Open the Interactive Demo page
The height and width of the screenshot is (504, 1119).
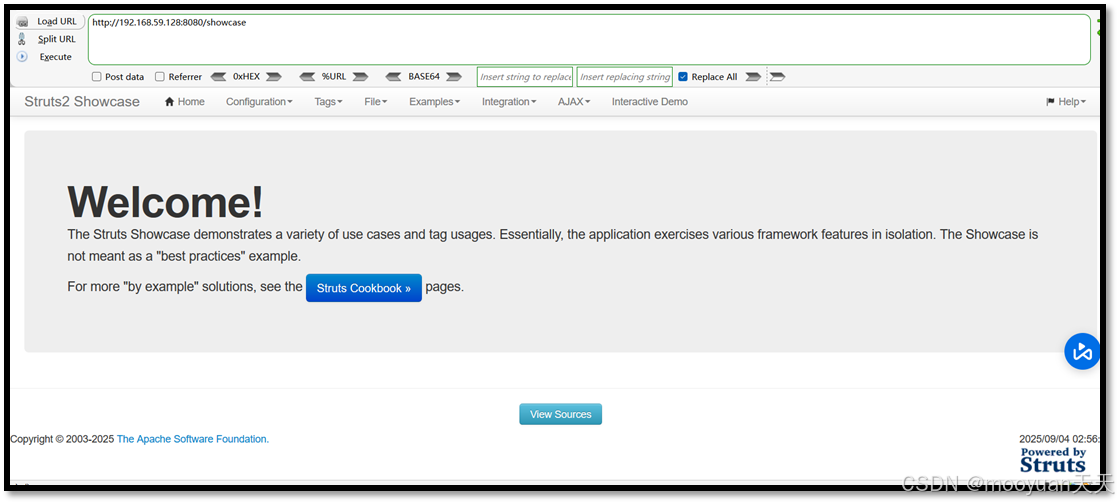click(x=649, y=101)
